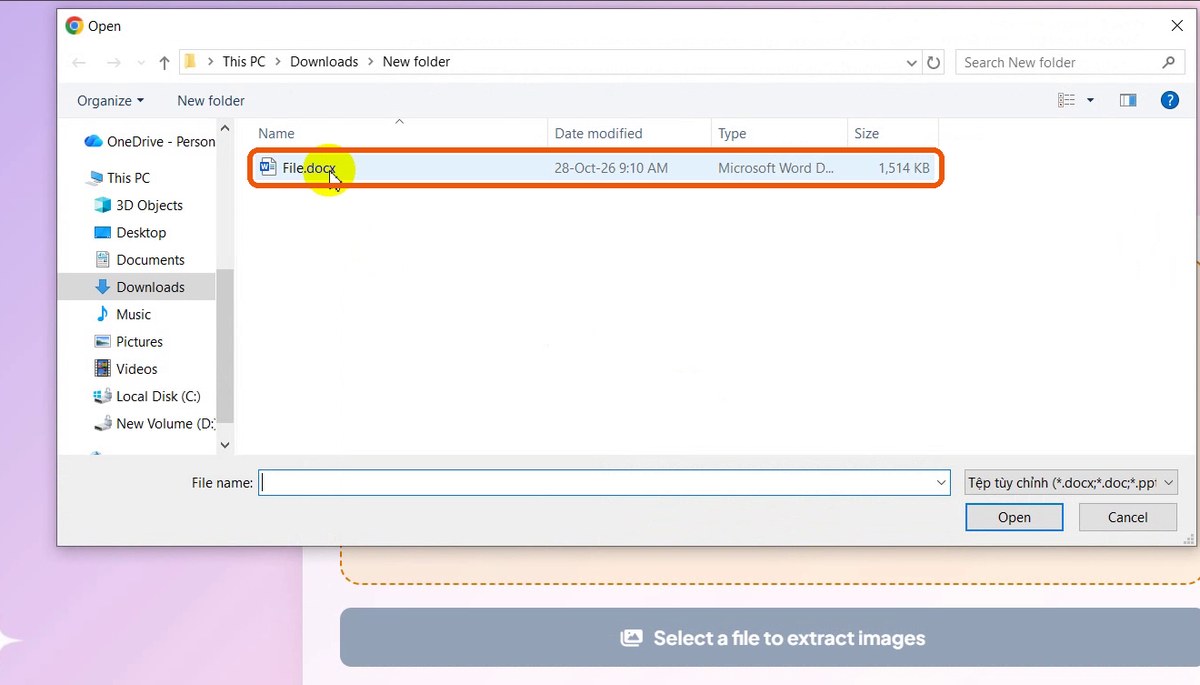Open Desktop in navigation pane

pos(130,232)
